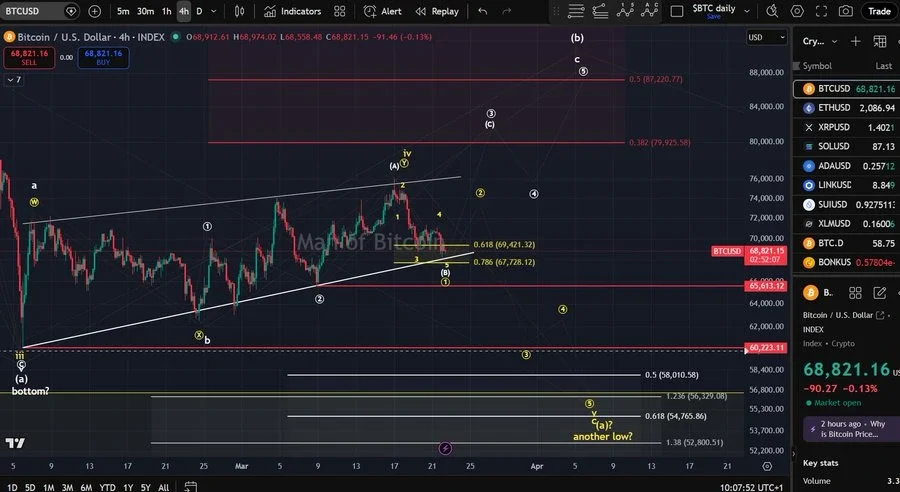Screen dimensions: 900x492
Task: Redo the last chart action
Action: [506, 11]
